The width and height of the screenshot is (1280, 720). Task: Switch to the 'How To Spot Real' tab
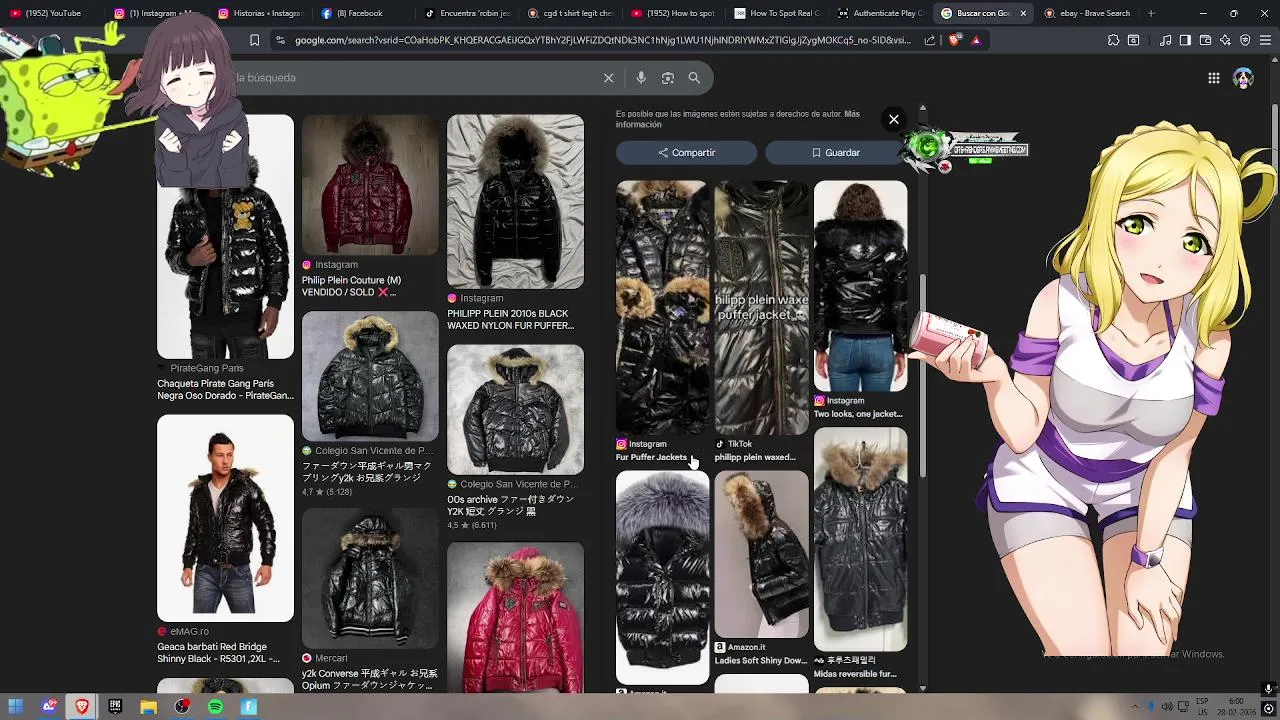click(x=777, y=13)
